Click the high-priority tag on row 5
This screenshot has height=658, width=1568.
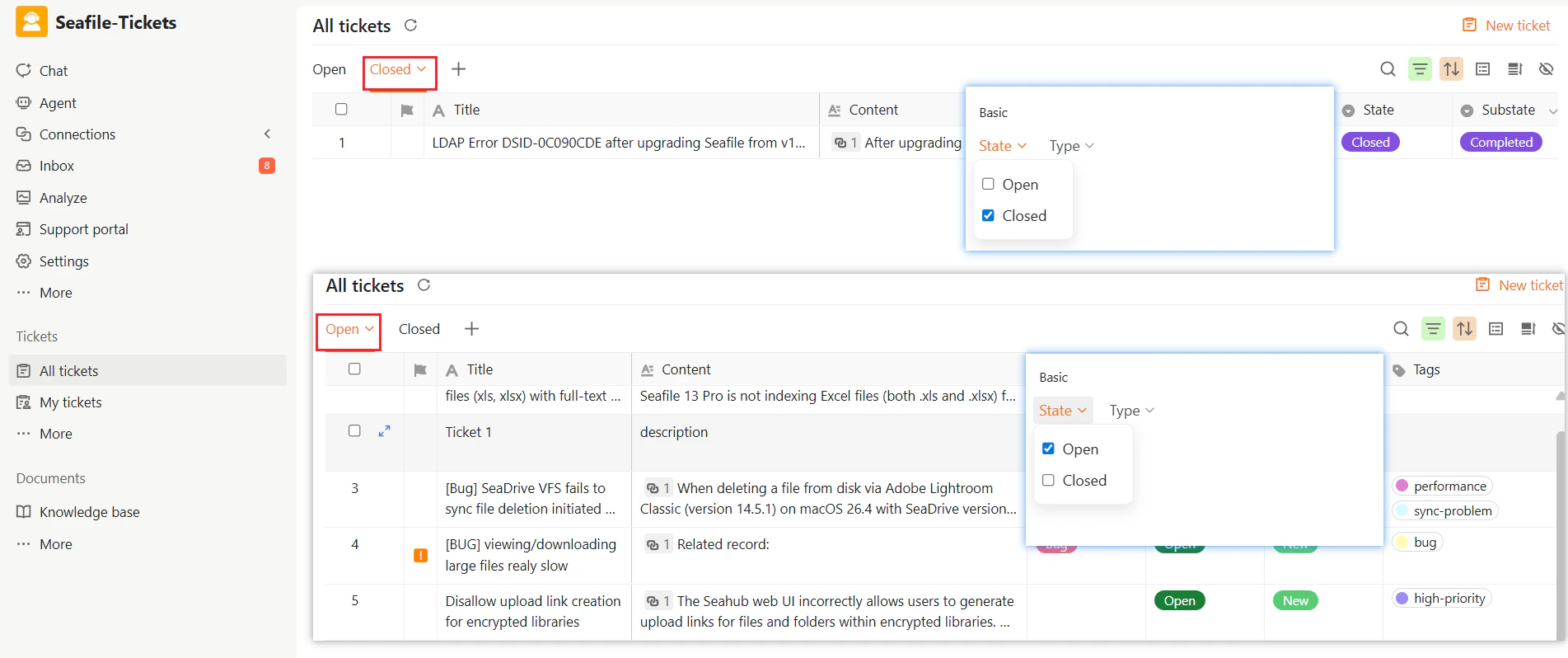point(1441,599)
